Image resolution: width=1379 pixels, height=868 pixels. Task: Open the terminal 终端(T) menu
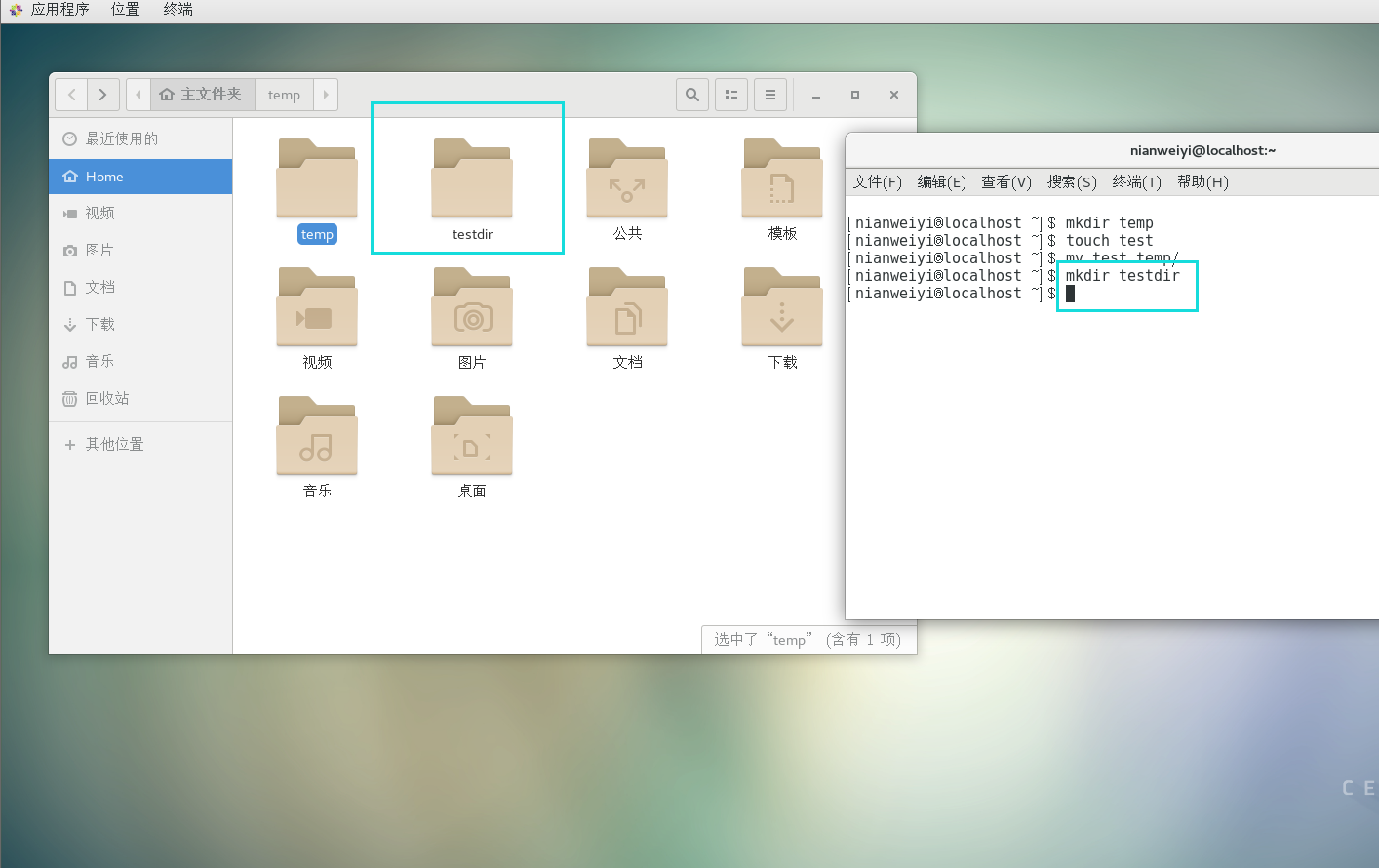coord(1136,181)
